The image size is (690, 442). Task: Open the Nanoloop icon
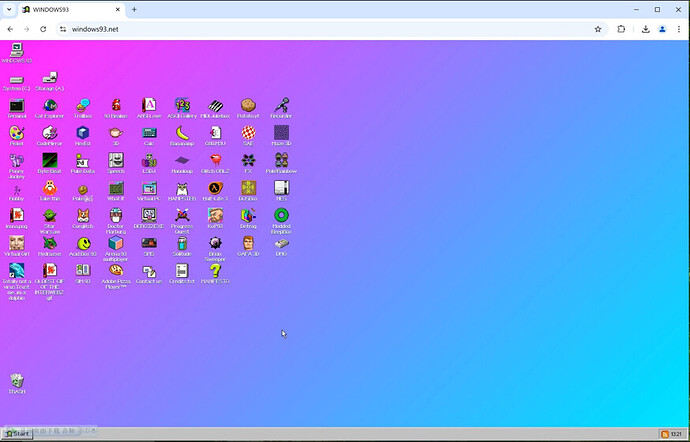pos(182,161)
